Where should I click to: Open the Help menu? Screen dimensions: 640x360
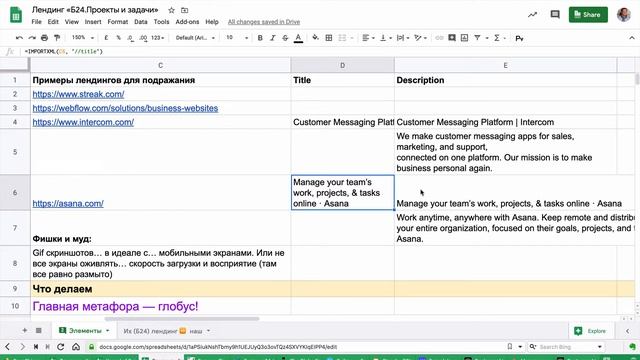[212, 22]
